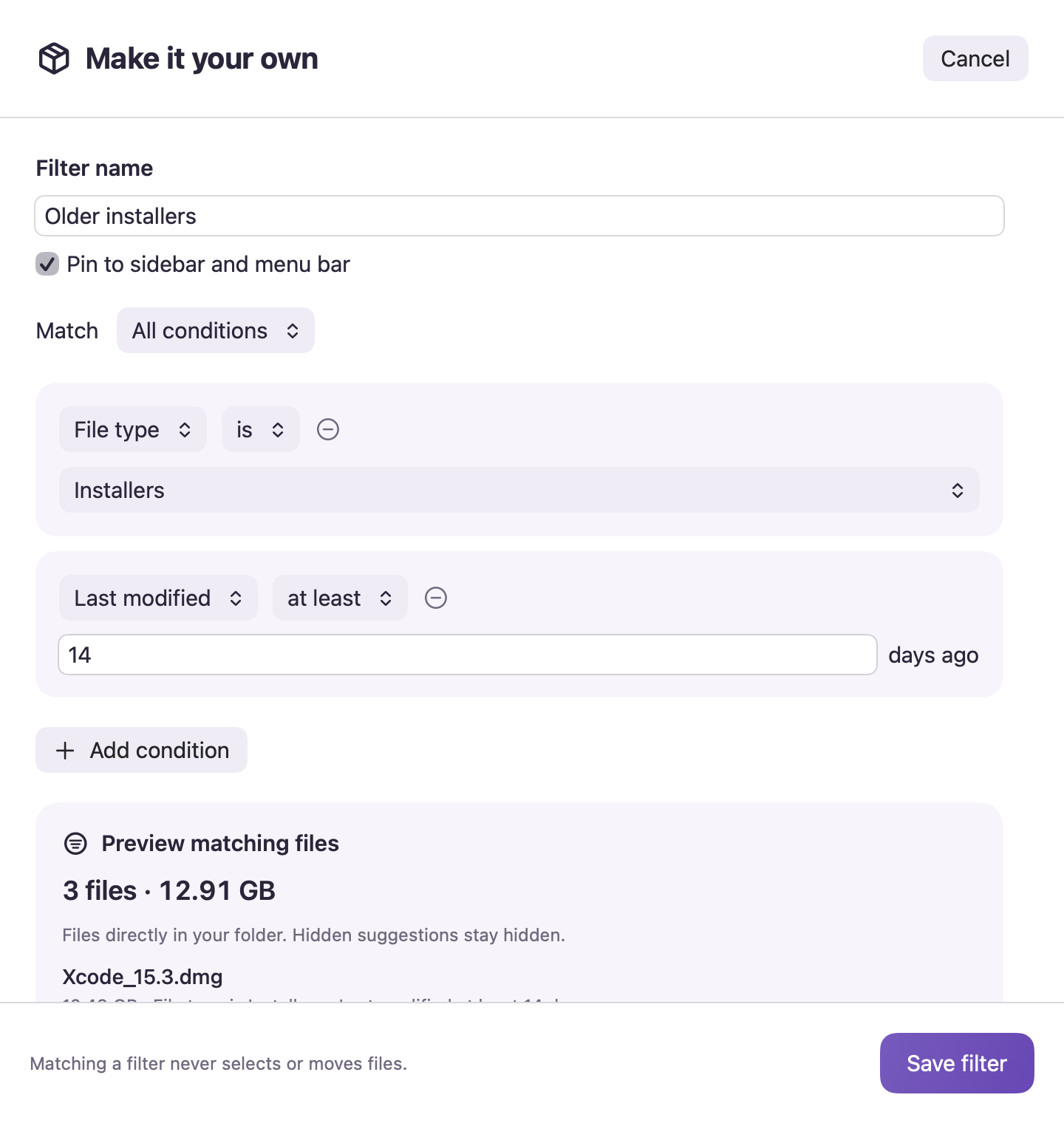Open the File type attribute dropdown

pyautogui.click(x=133, y=429)
